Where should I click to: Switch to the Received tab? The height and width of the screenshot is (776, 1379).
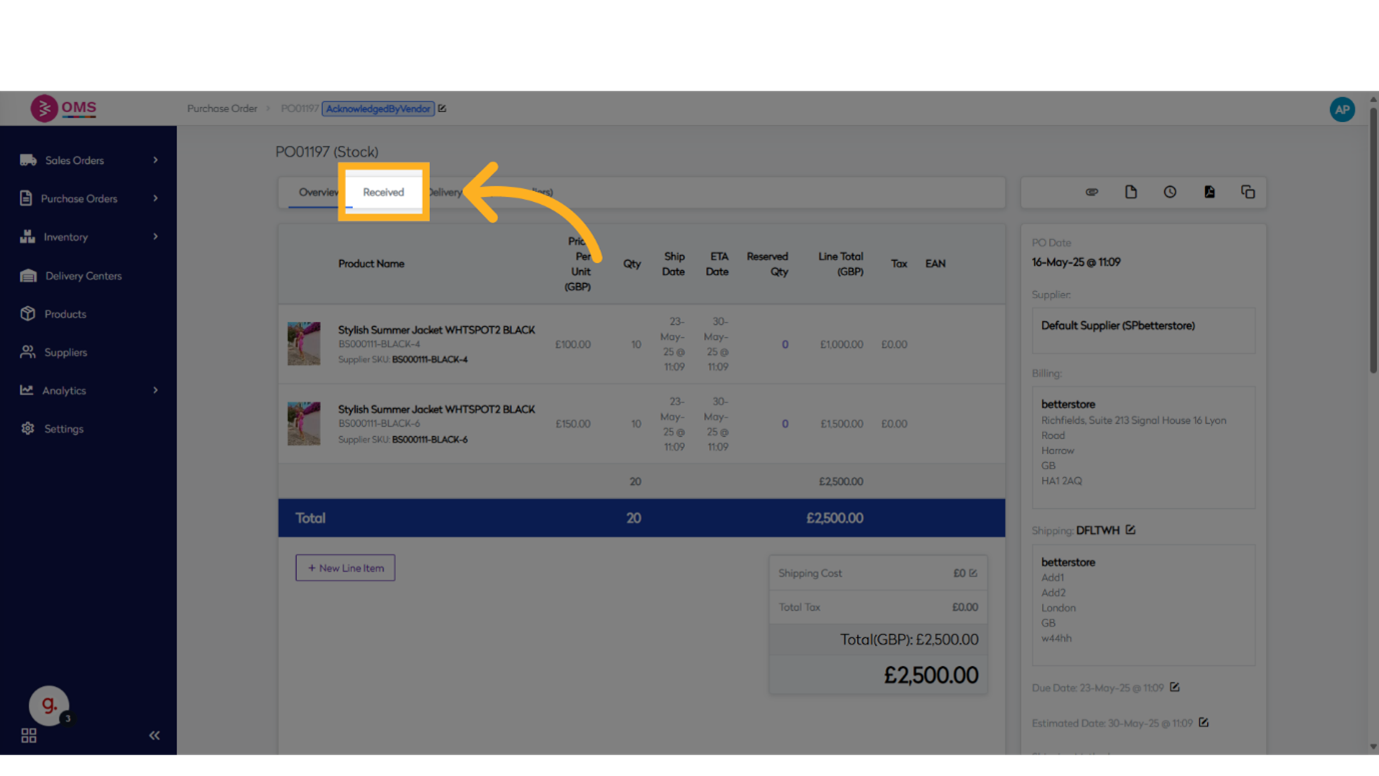pyautogui.click(x=383, y=192)
